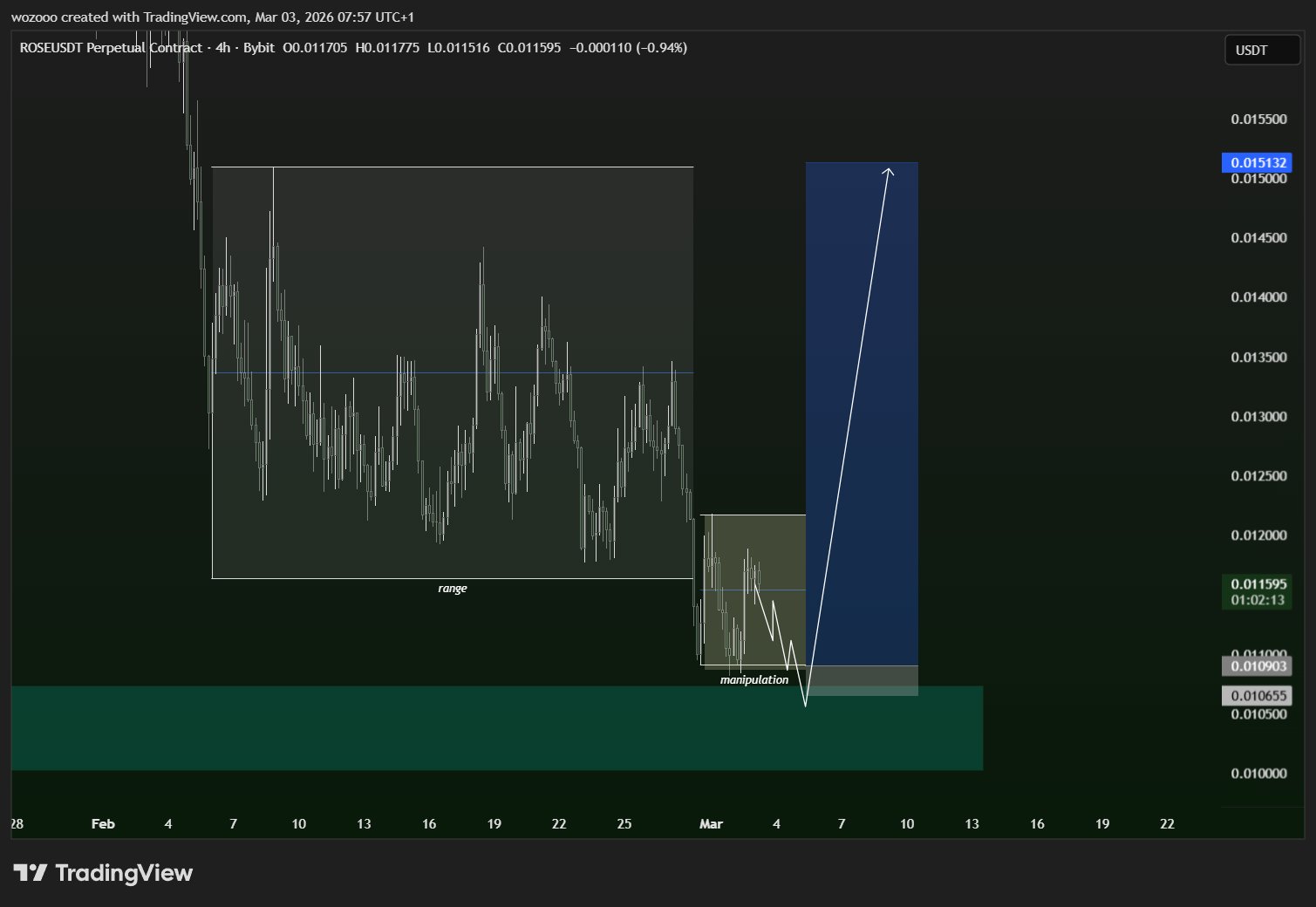
Task: Click the 0.013000 price axis label
Action: [x=1258, y=417]
